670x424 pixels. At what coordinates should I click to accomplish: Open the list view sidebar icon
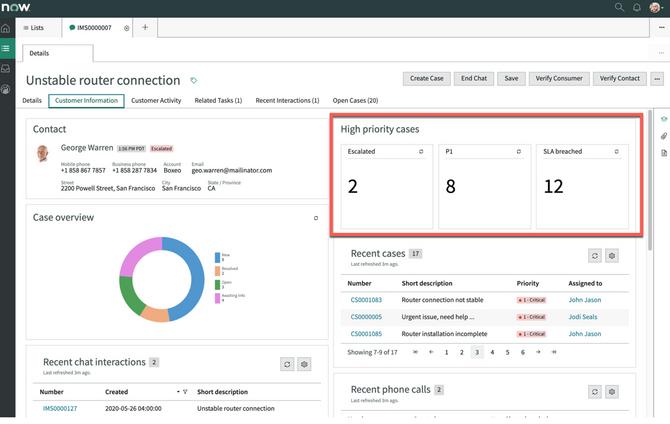coord(6,48)
